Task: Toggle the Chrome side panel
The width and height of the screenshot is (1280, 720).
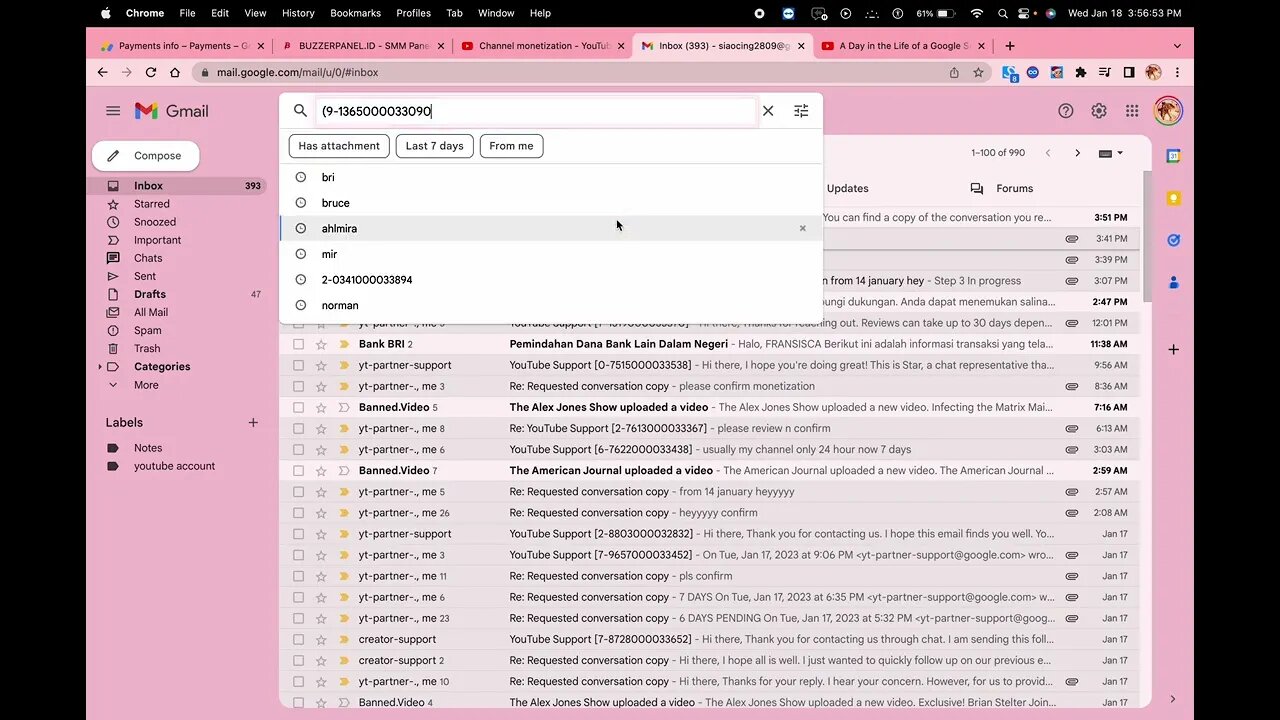Action: click(x=1129, y=72)
